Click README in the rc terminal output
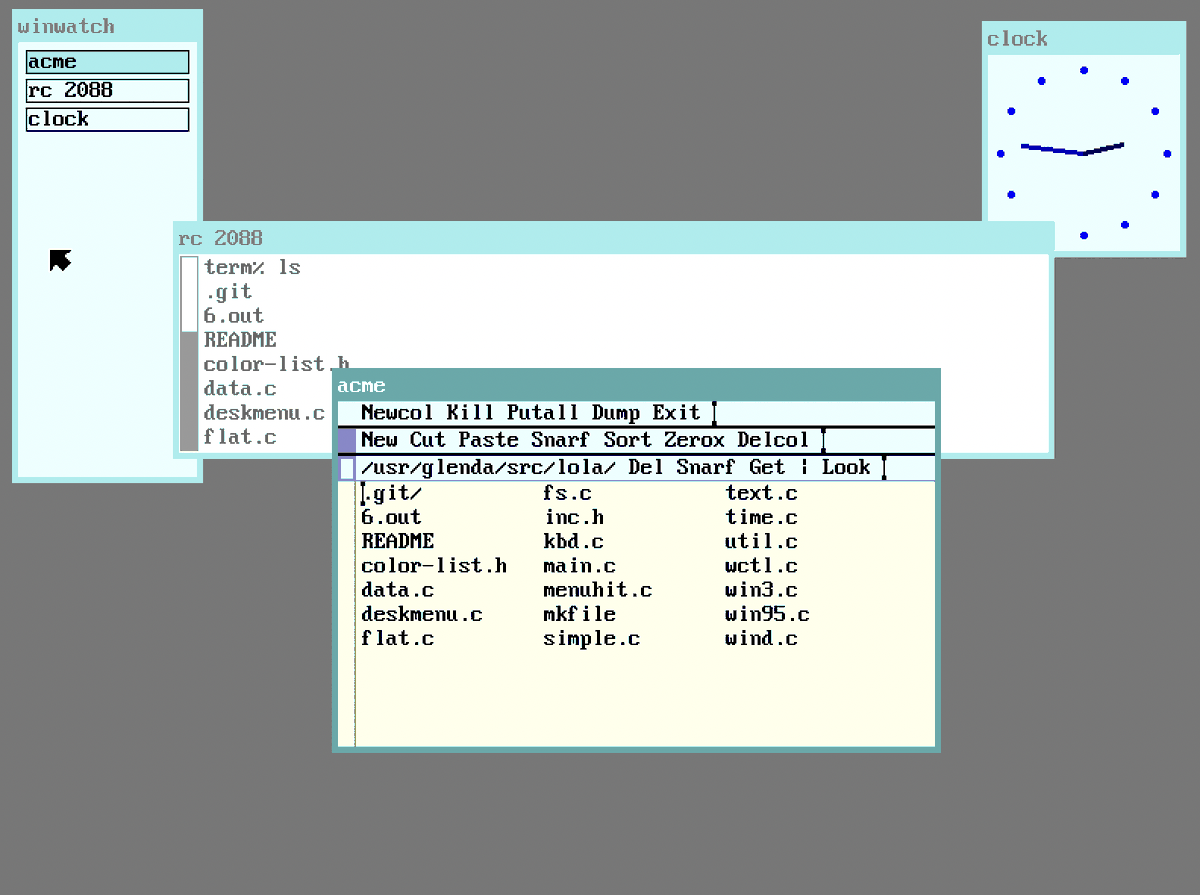 (240, 340)
